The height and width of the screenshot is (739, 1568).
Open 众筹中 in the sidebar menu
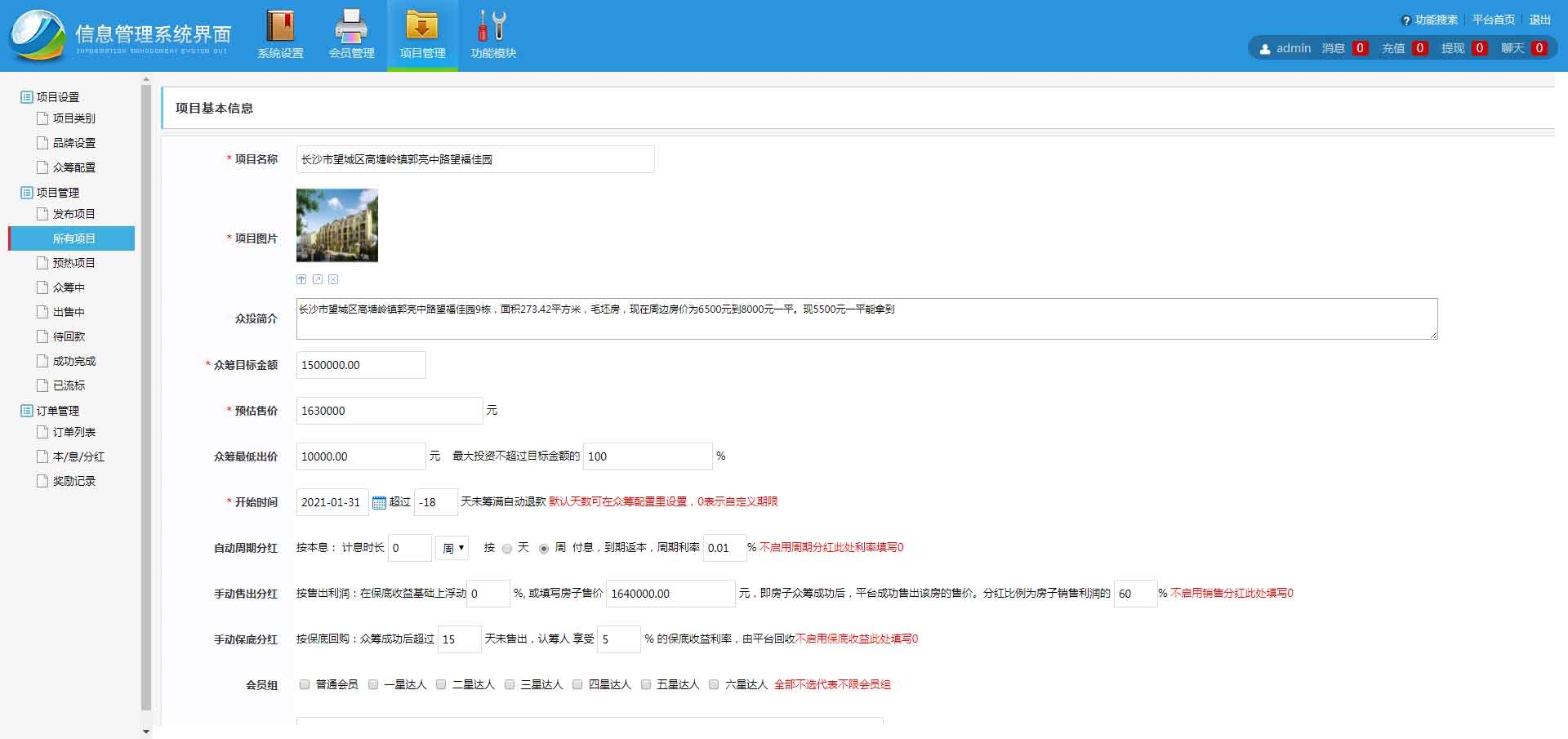pos(69,287)
